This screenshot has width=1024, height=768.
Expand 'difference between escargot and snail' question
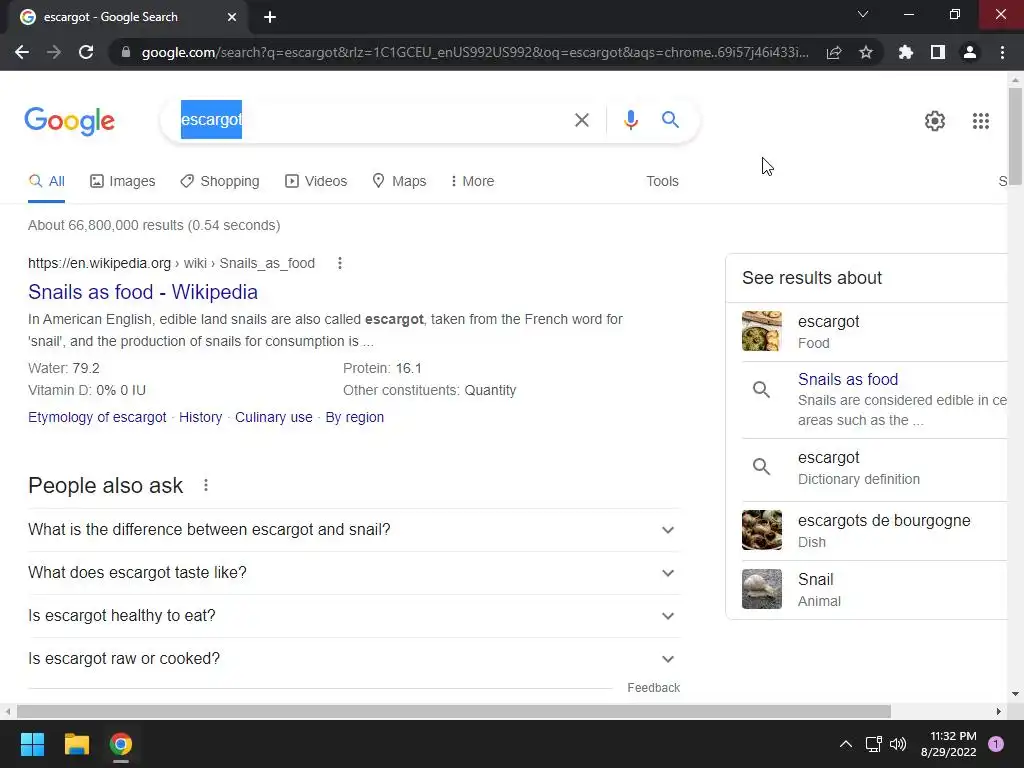pyautogui.click(x=353, y=530)
